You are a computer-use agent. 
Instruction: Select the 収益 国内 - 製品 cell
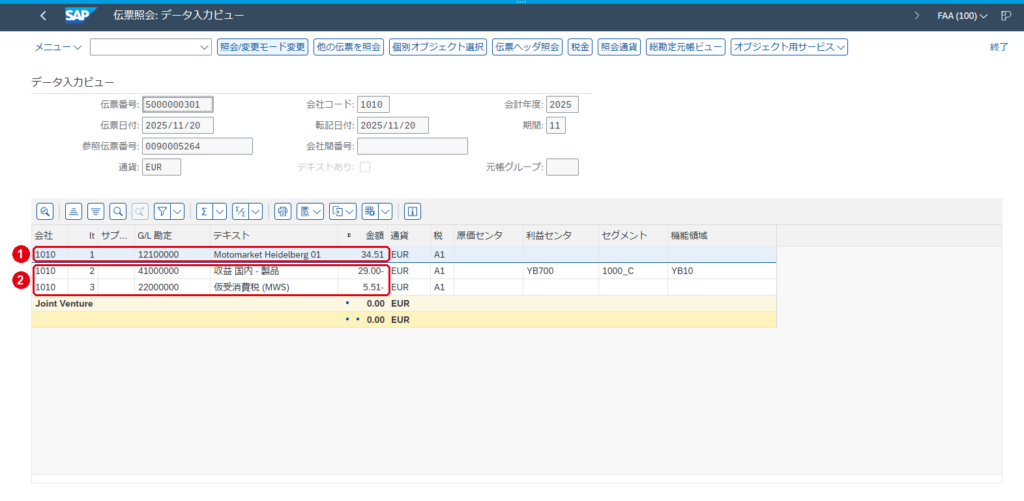point(273,270)
